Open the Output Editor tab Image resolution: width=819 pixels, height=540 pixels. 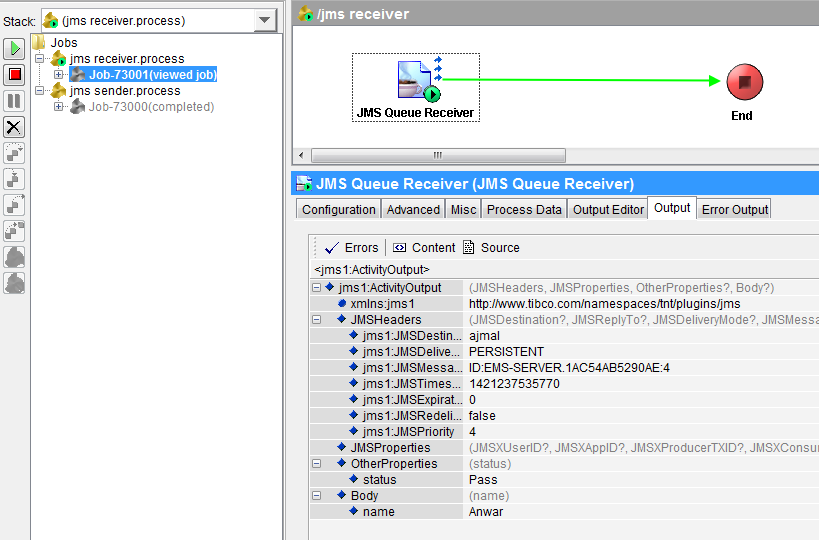pyautogui.click(x=608, y=209)
